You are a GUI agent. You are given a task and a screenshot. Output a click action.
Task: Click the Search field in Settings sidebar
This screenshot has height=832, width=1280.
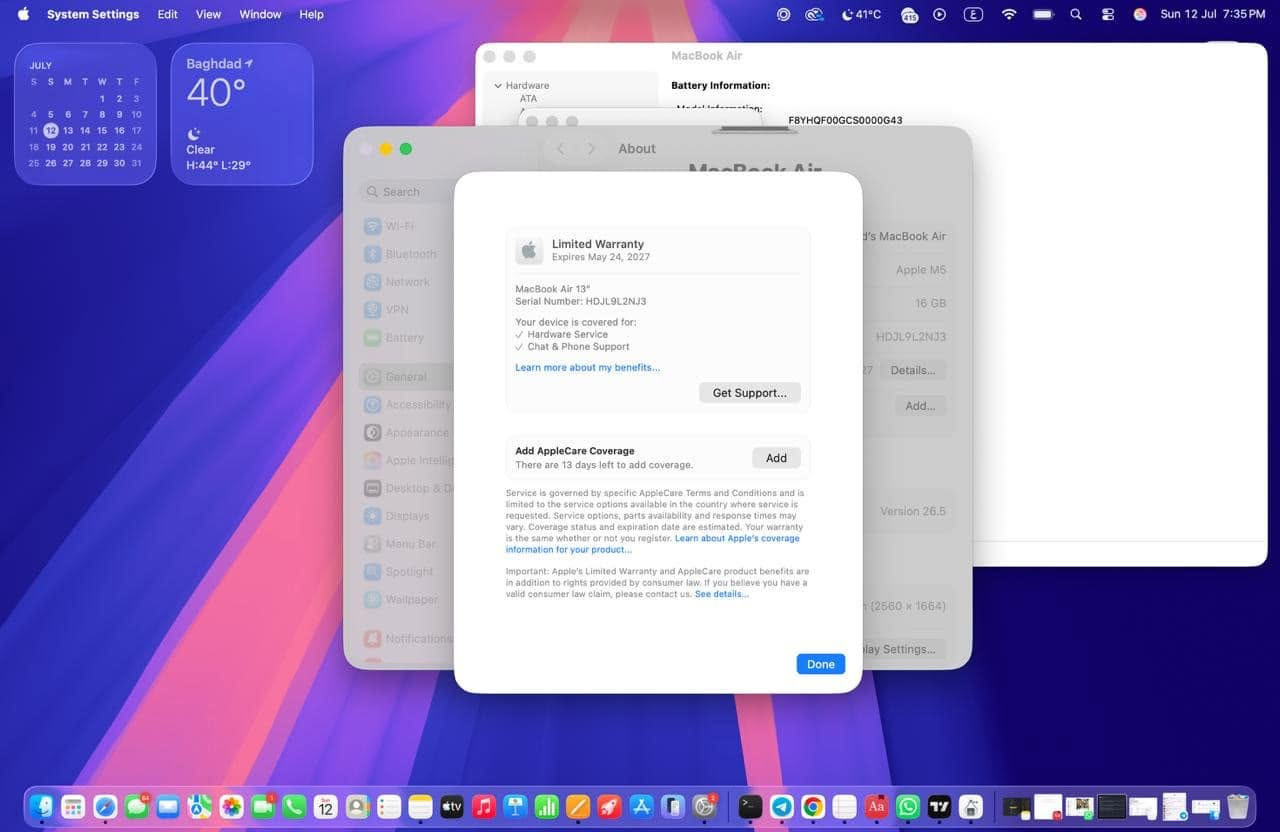[405, 192]
